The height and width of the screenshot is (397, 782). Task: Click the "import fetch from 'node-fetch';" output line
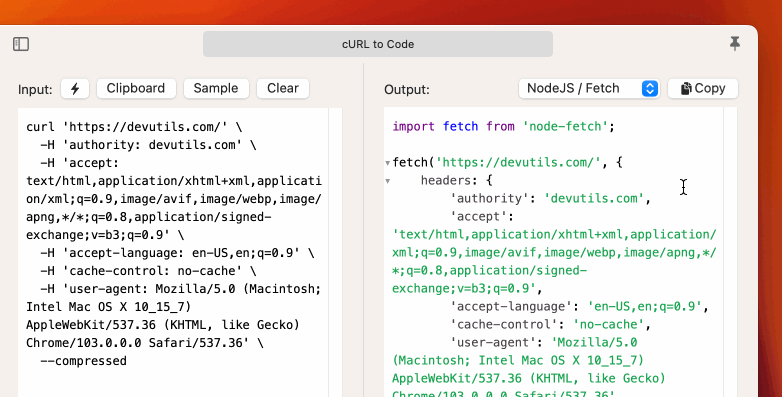pos(504,126)
